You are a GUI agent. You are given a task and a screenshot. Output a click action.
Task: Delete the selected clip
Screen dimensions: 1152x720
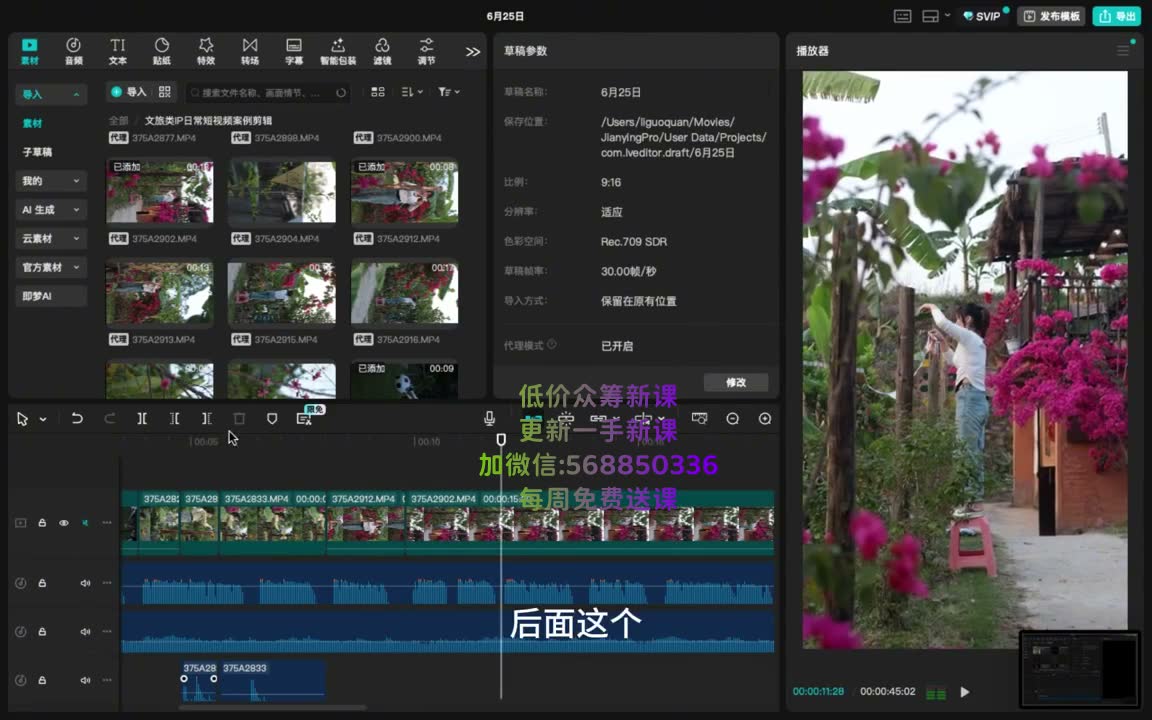click(x=239, y=419)
